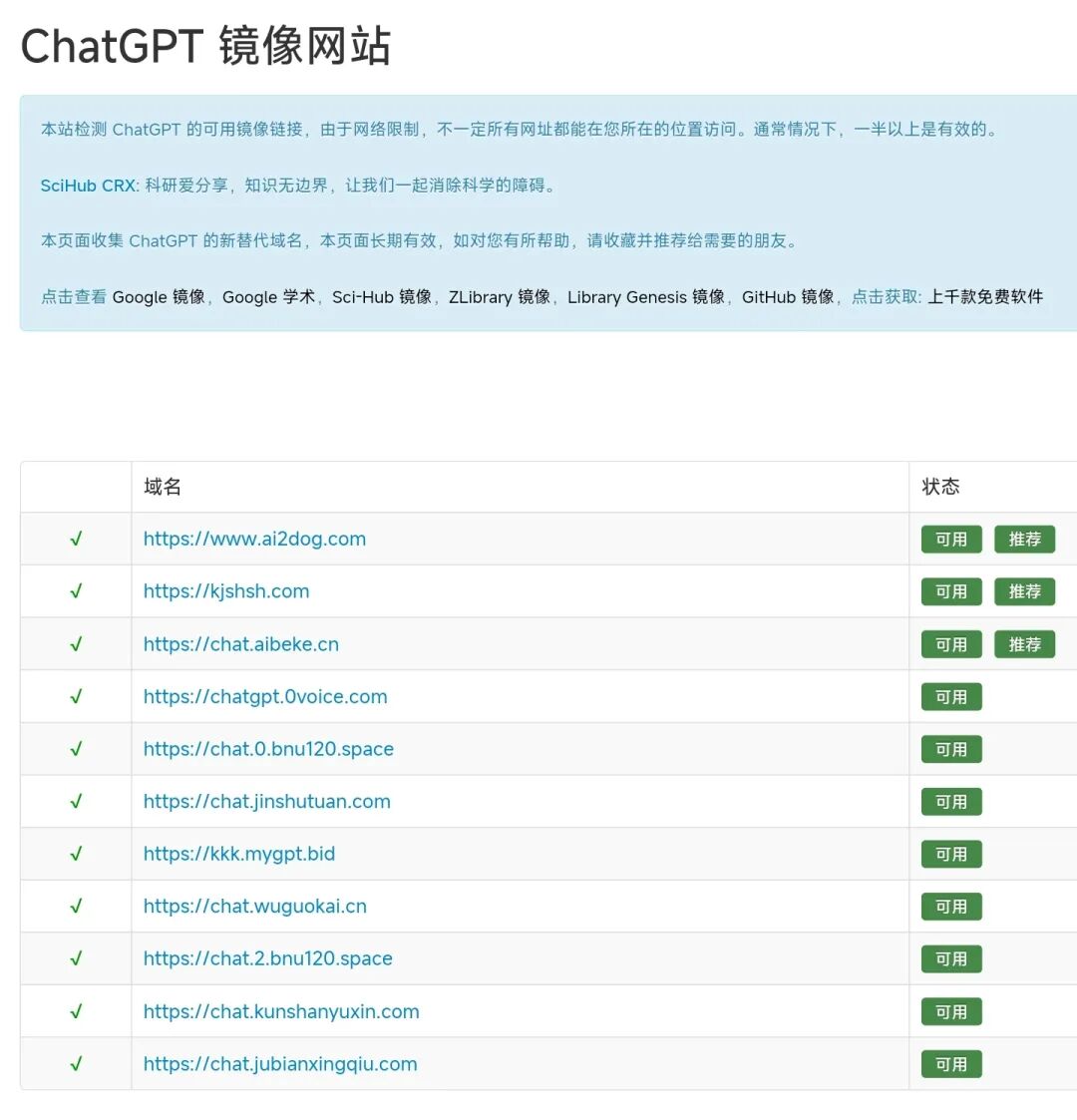Click the 状态 column header

click(x=940, y=487)
